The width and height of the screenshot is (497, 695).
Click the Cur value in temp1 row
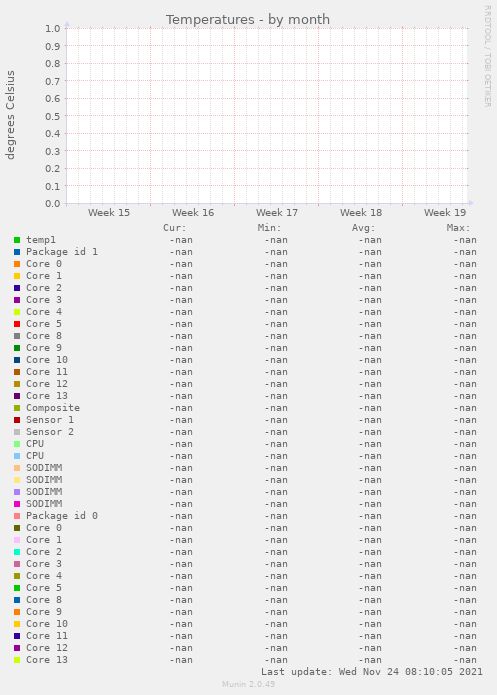[181, 240]
